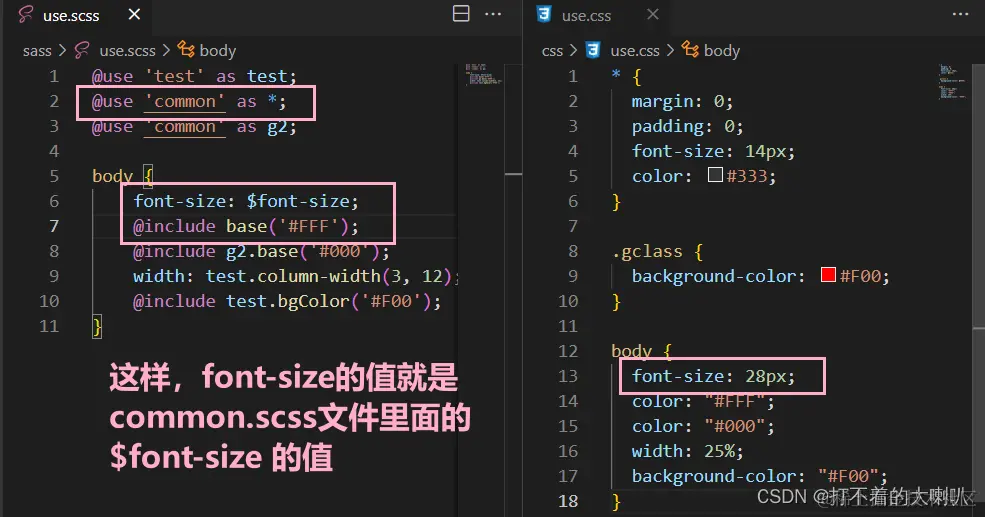Image resolution: width=985 pixels, height=517 pixels.
Task: Close the use.scss tab
Action: tap(134, 14)
